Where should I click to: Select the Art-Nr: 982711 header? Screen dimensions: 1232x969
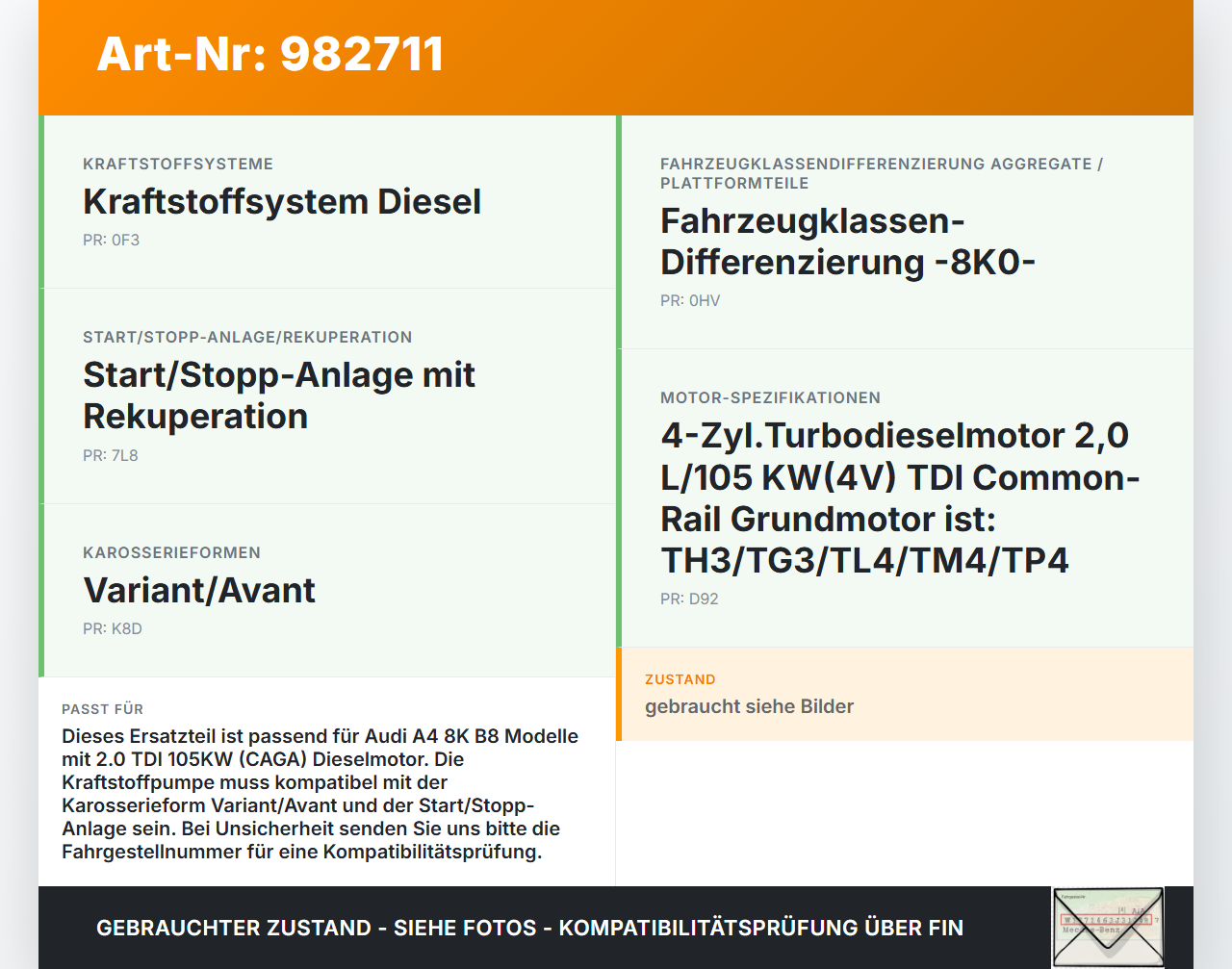[x=269, y=55]
